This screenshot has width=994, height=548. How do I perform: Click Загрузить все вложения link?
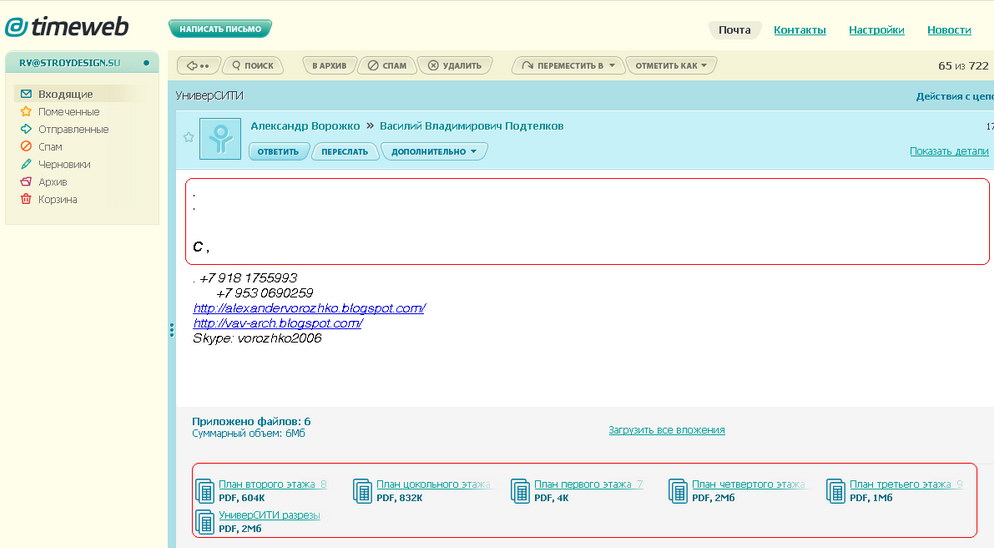click(666, 430)
